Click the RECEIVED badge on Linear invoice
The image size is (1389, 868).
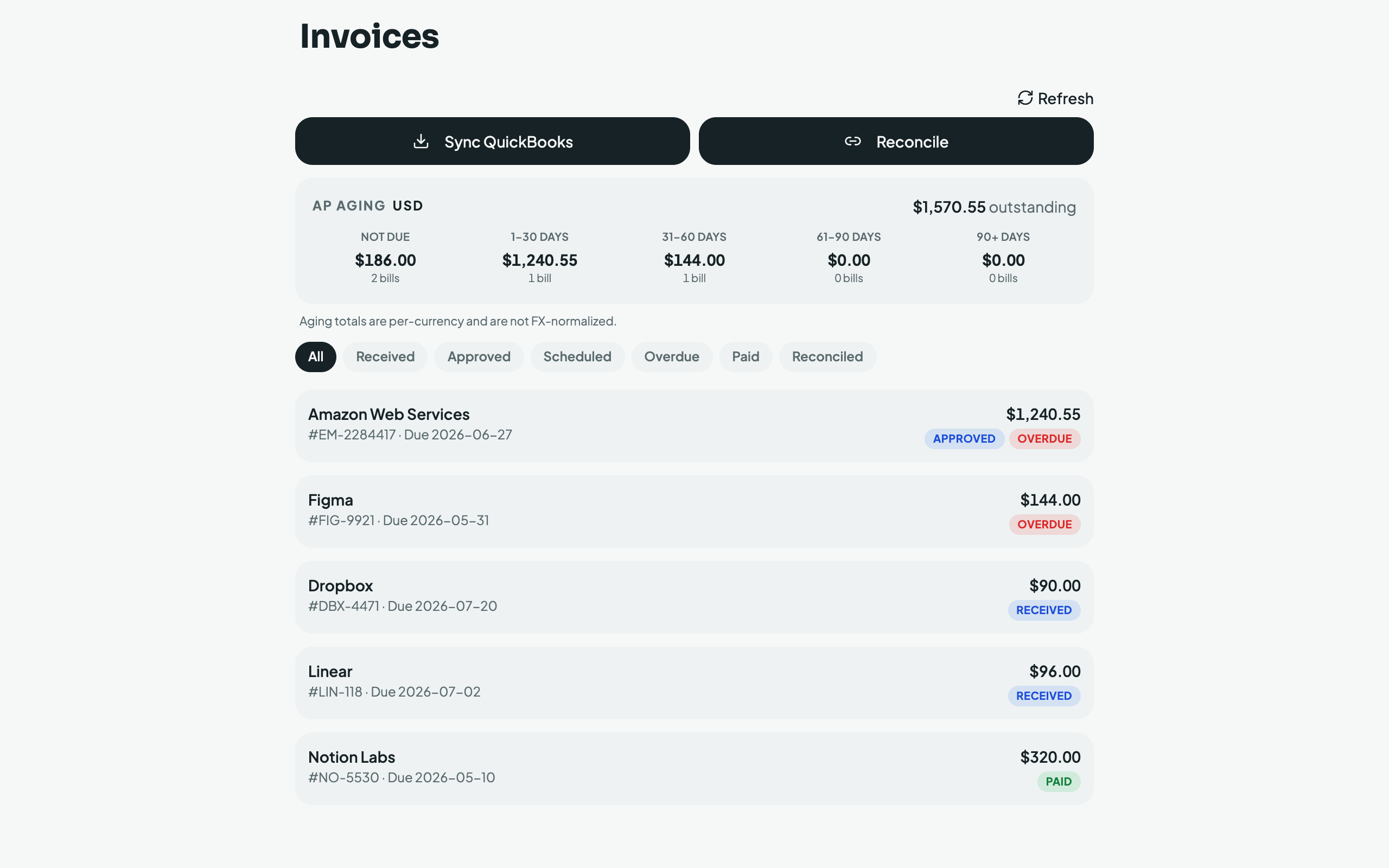(x=1044, y=696)
